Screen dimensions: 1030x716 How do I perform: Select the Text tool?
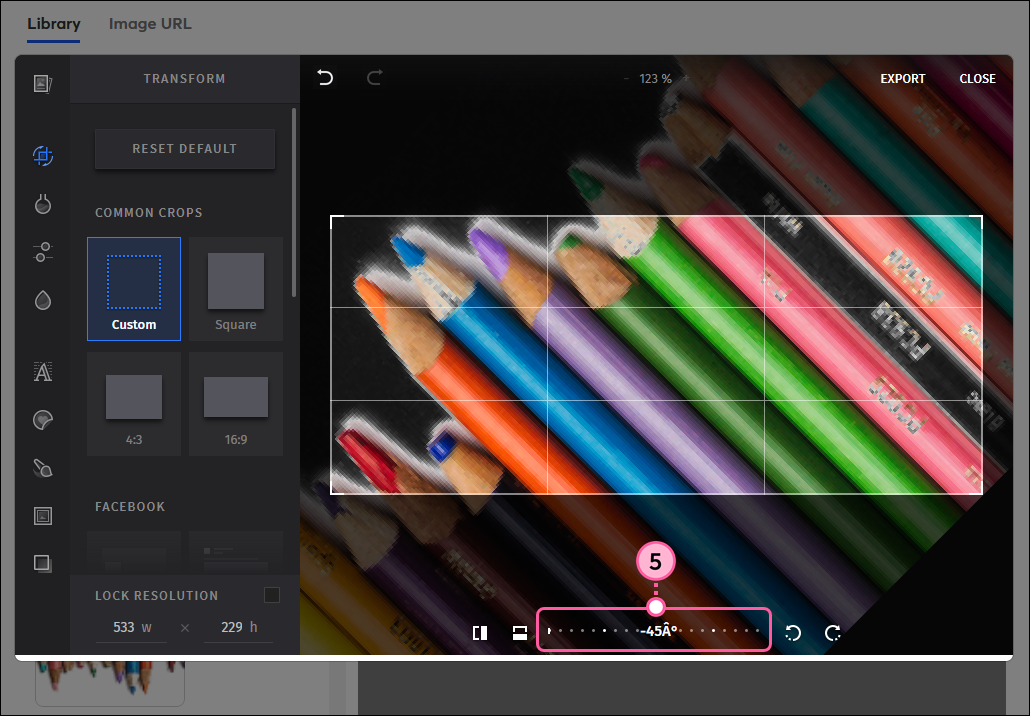tap(43, 372)
